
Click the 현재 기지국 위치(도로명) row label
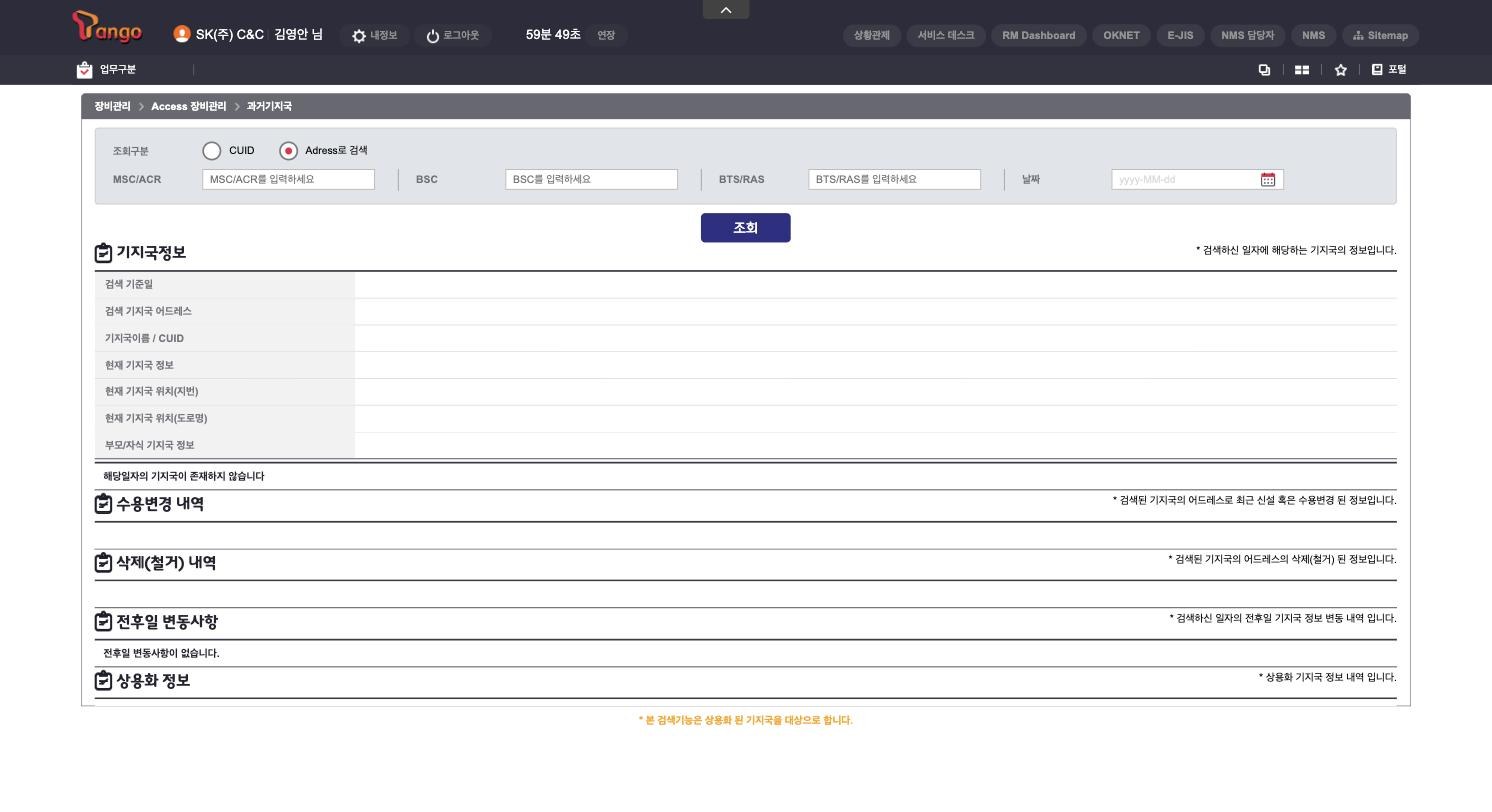[x=156, y=418]
